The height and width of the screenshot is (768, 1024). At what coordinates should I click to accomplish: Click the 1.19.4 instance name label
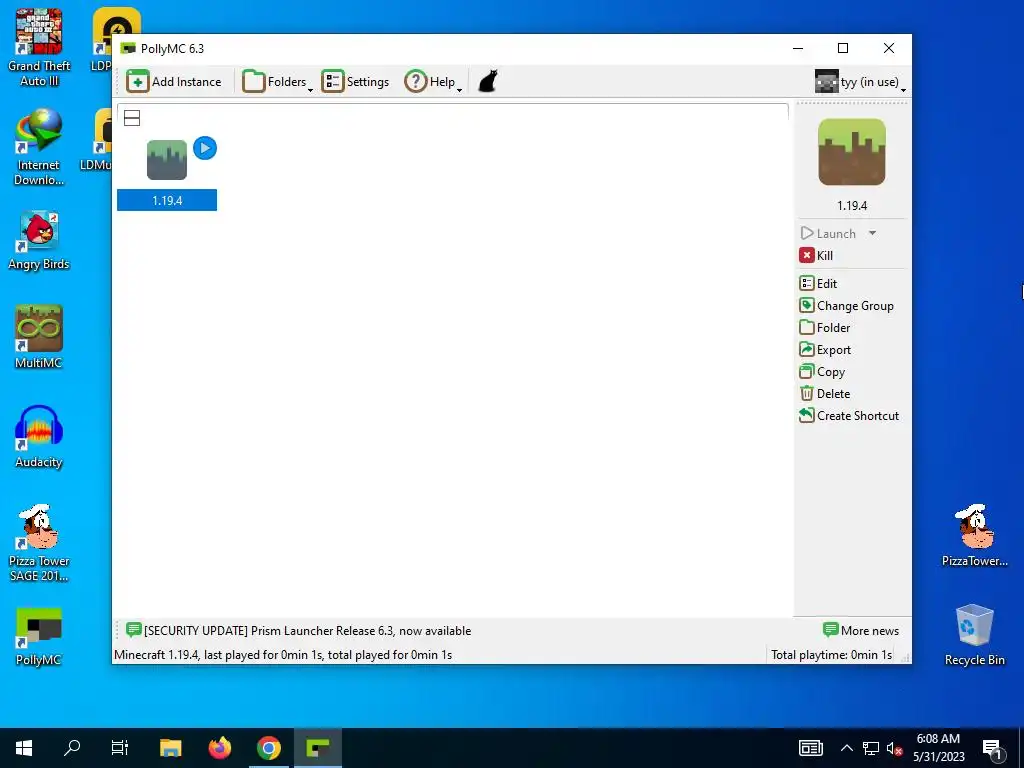(167, 200)
